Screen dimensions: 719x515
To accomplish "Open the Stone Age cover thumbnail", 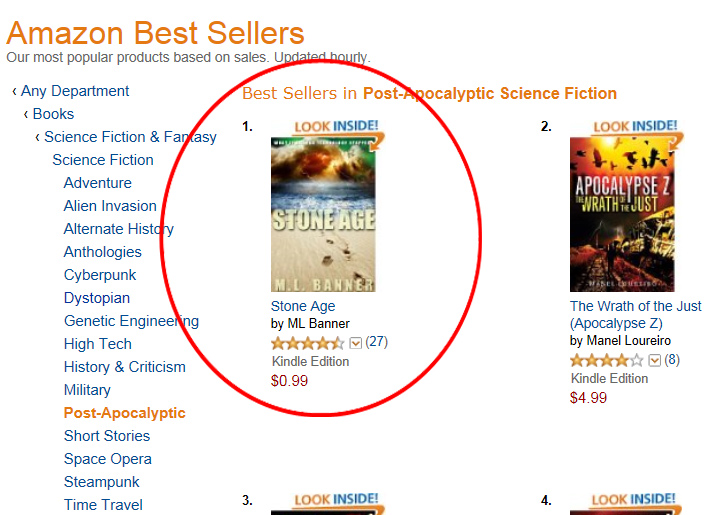I will pyautogui.click(x=323, y=215).
